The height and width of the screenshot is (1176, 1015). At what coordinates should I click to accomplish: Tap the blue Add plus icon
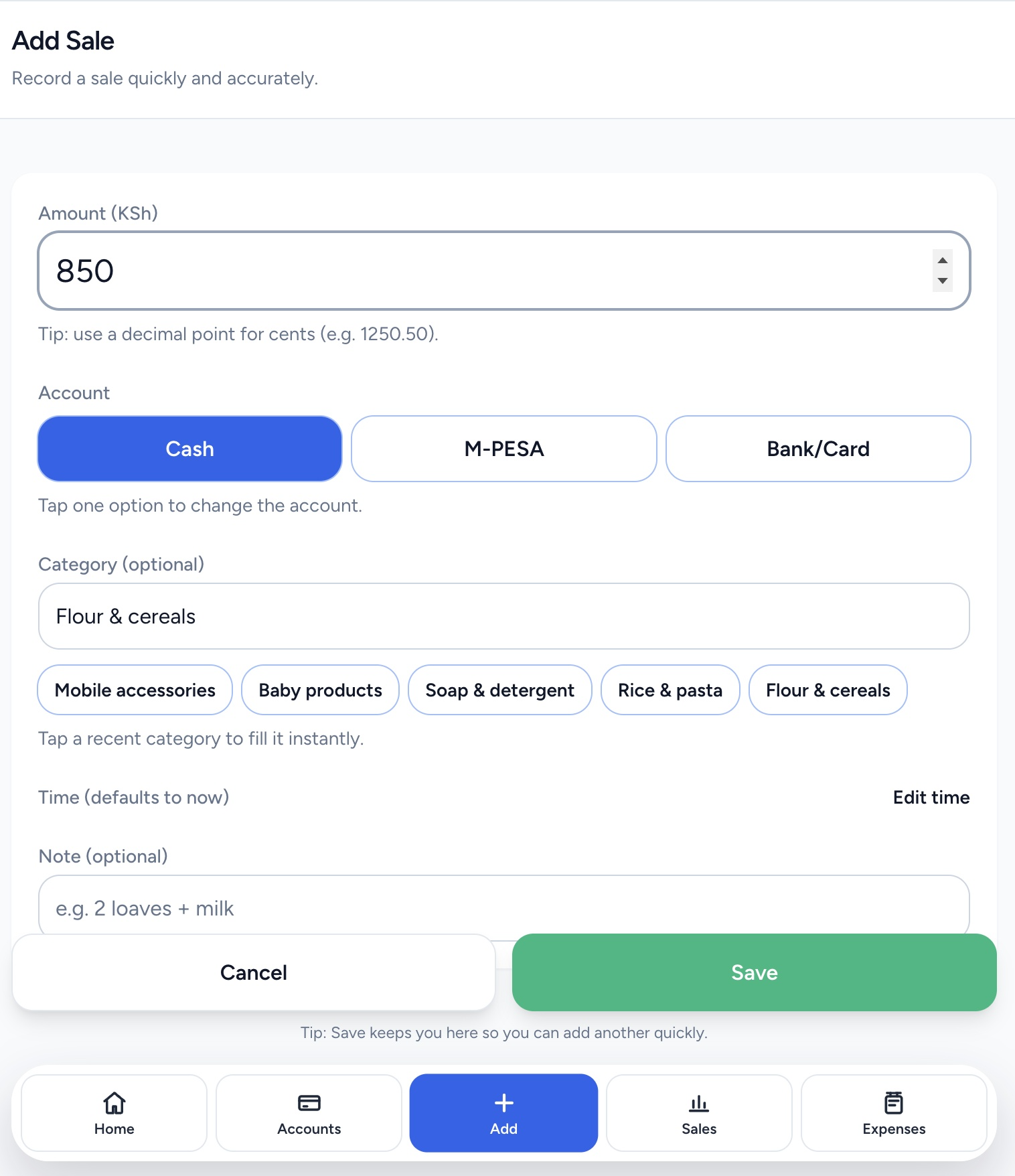pyautogui.click(x=503, y=1112)
